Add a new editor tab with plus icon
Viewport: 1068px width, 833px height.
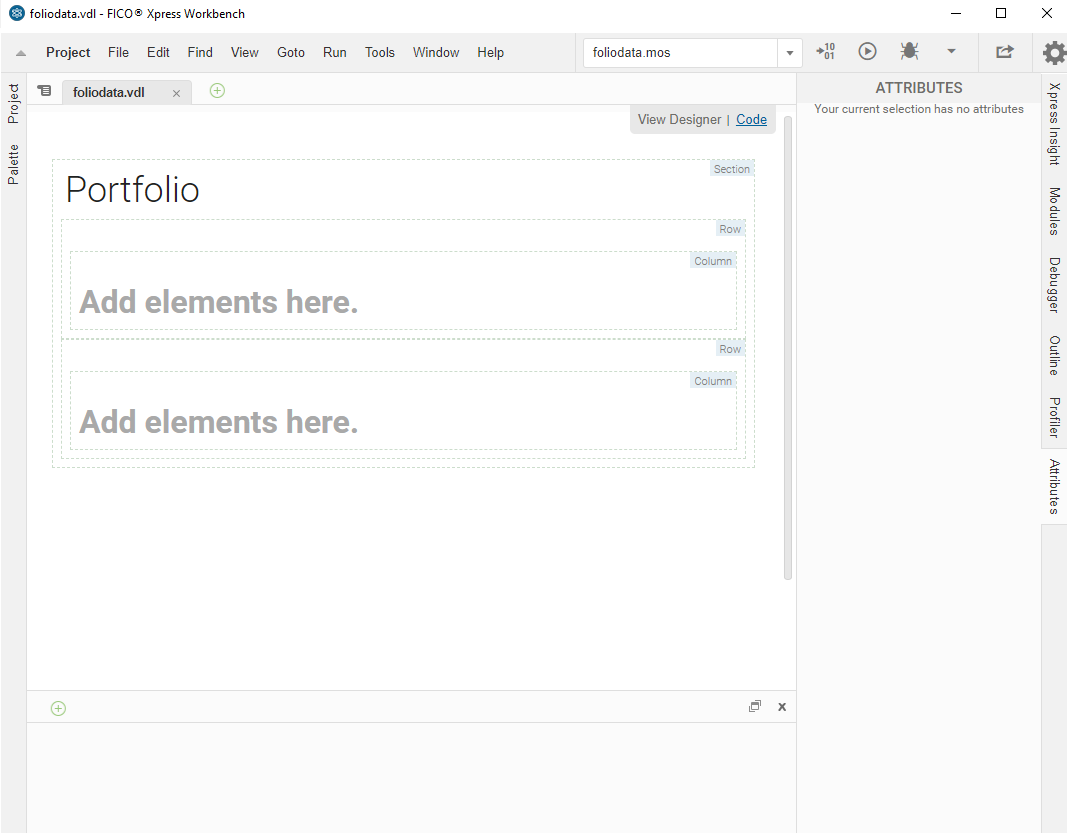[217, 91]
